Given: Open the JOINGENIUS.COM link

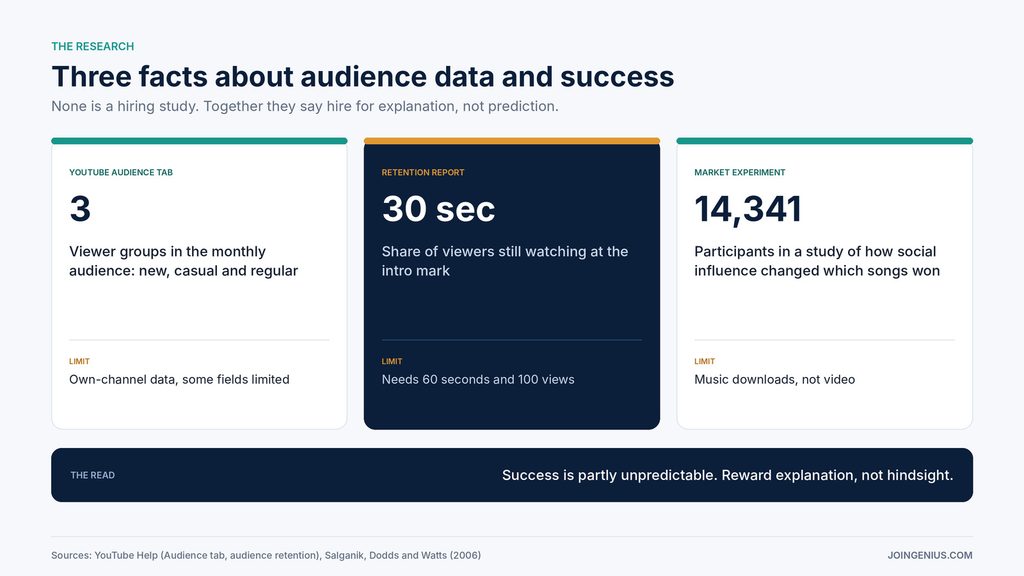Looking at the screenshot, I should coord(930,555).
